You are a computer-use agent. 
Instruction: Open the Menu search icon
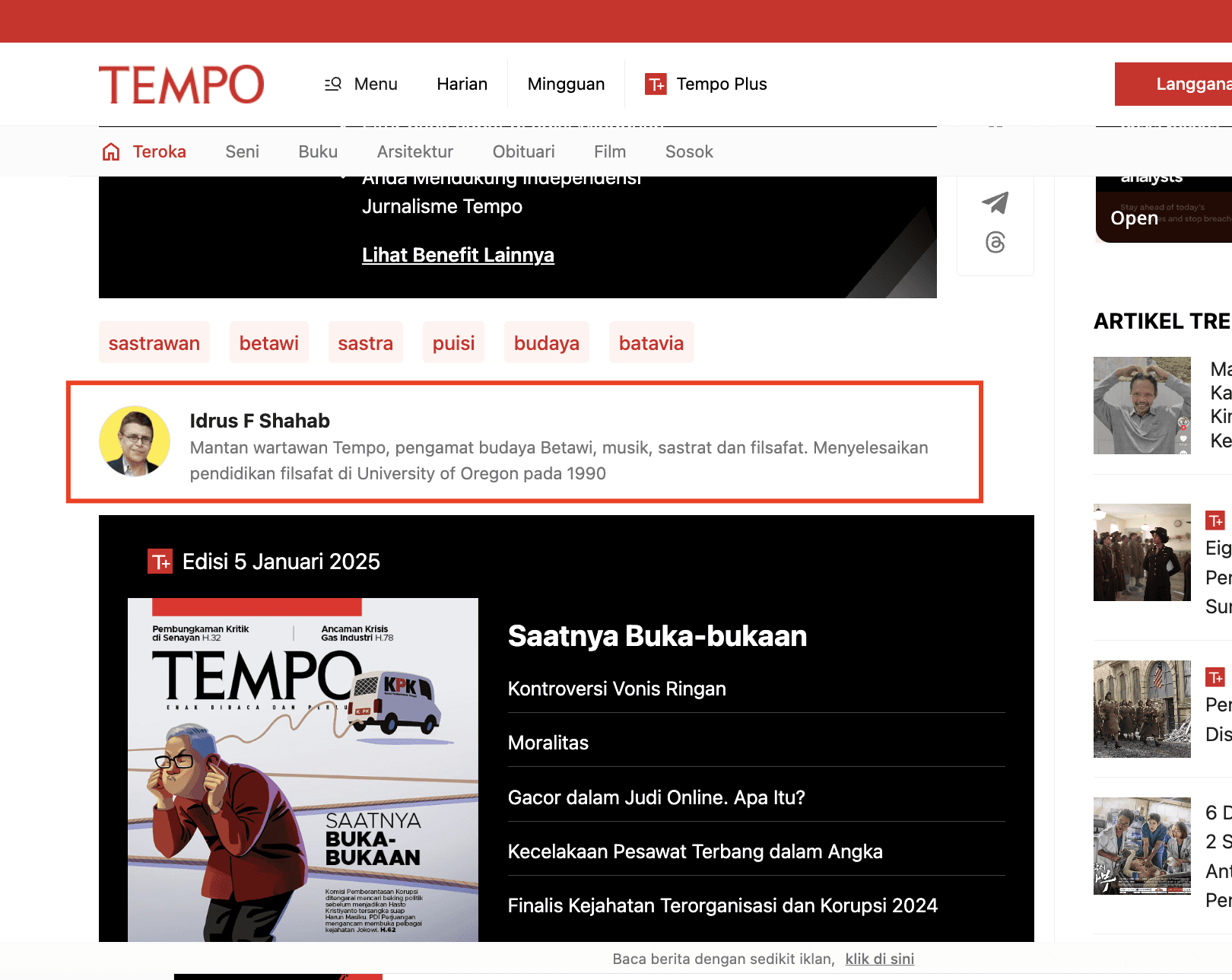coord(333,84)
